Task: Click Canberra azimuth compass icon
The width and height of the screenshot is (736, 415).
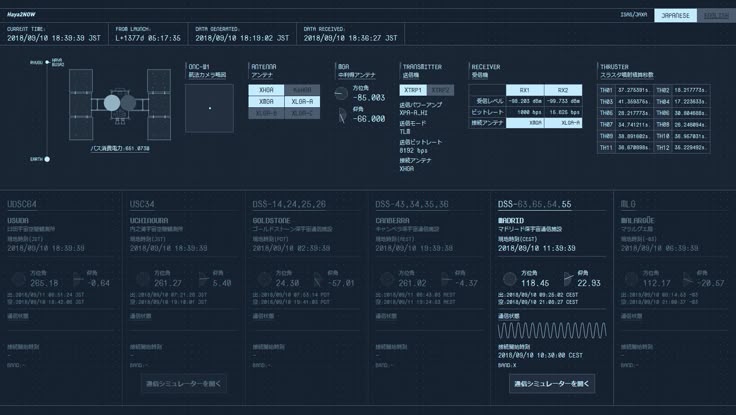Action: [387, 279]
